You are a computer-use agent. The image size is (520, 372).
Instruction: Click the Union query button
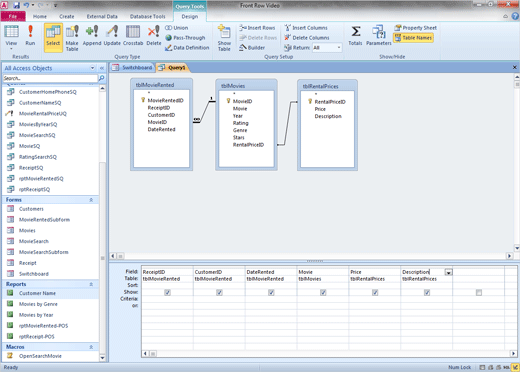177,28
